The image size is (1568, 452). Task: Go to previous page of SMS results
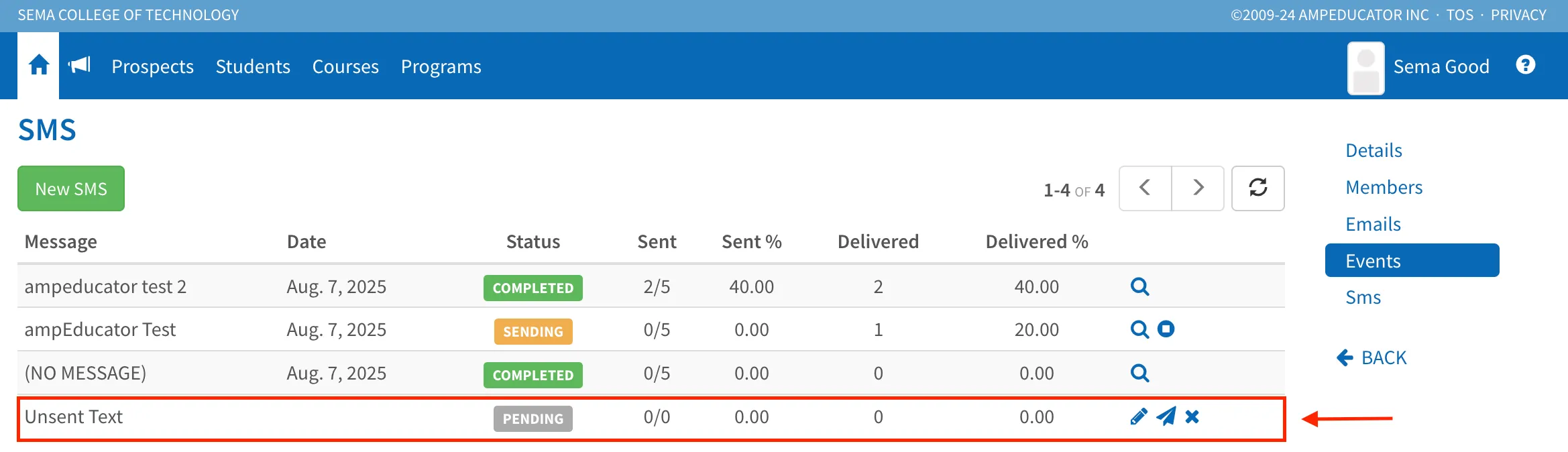[1145, 188]
